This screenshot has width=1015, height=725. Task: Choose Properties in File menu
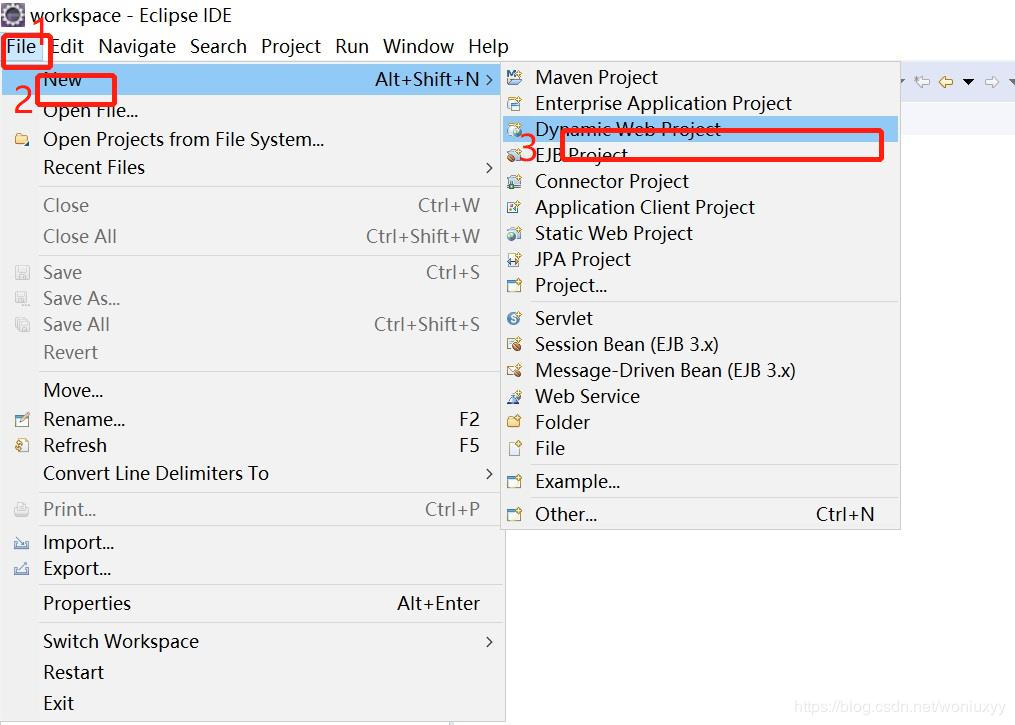click(252, 603)
